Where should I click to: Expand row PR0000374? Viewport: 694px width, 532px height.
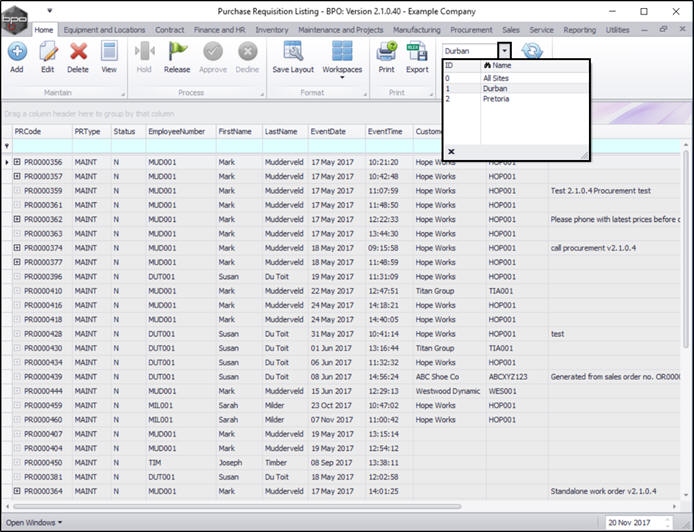pos(17,248)
